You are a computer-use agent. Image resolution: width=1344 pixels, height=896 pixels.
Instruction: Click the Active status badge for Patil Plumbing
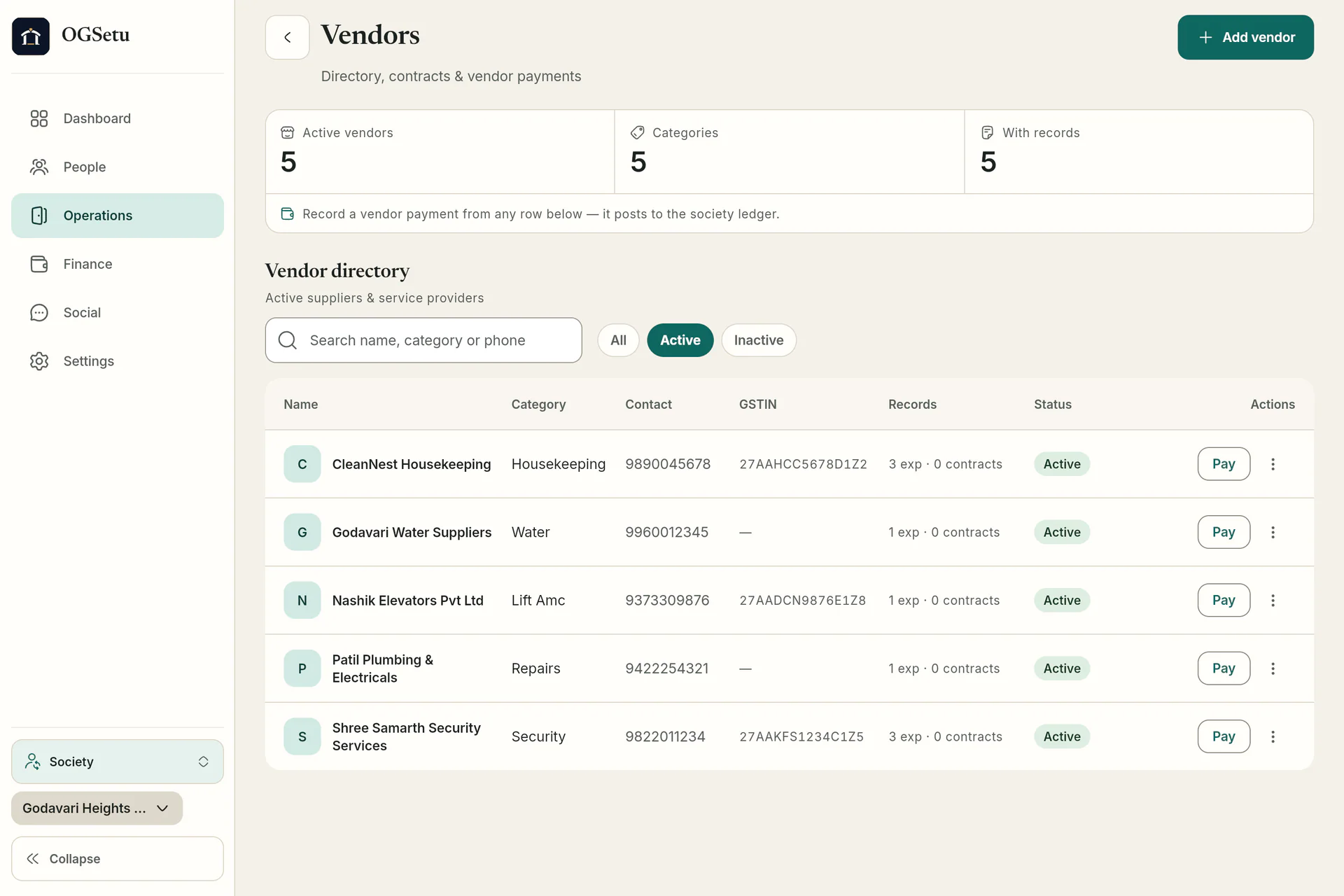point(1062,668)
